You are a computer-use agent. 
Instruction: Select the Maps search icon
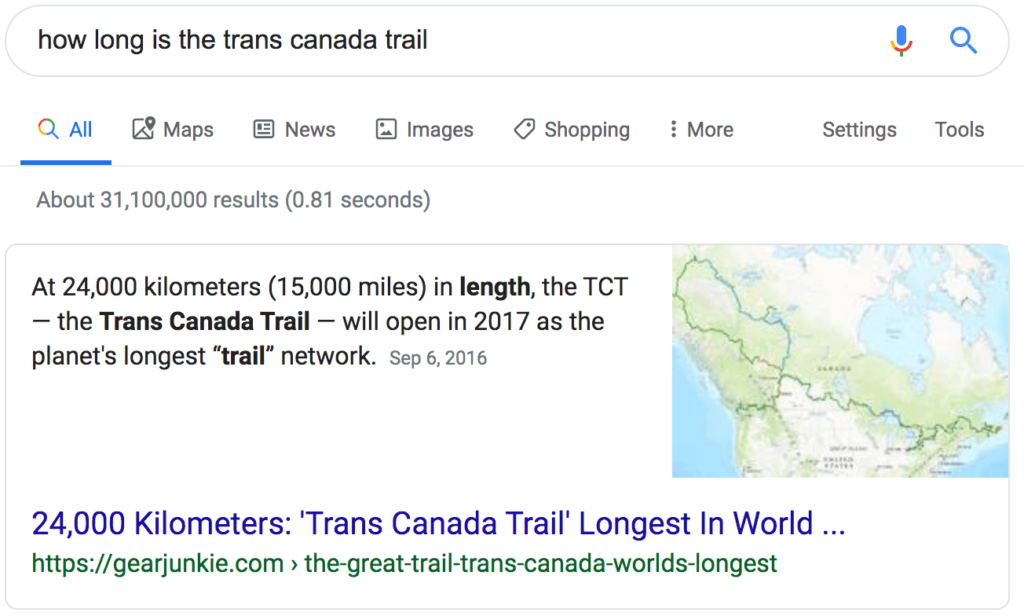tap(143, 129)
